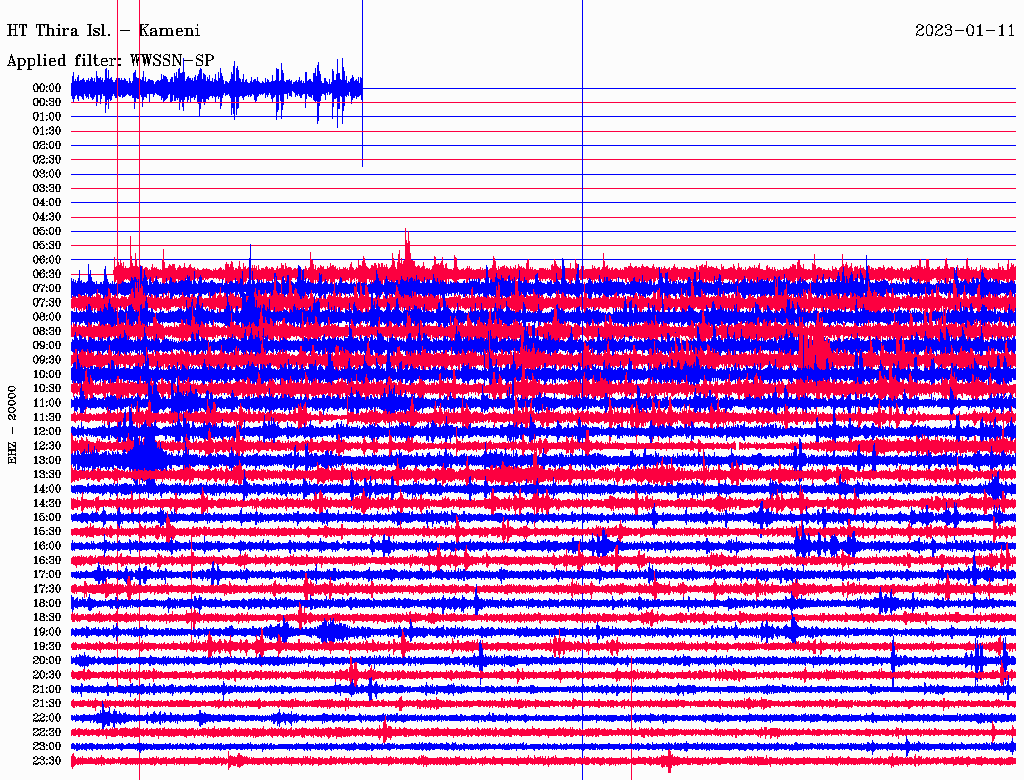Select the 01:00 time label
The width and height of the screenshot is (1024, 780).
[x=47, y=117]
